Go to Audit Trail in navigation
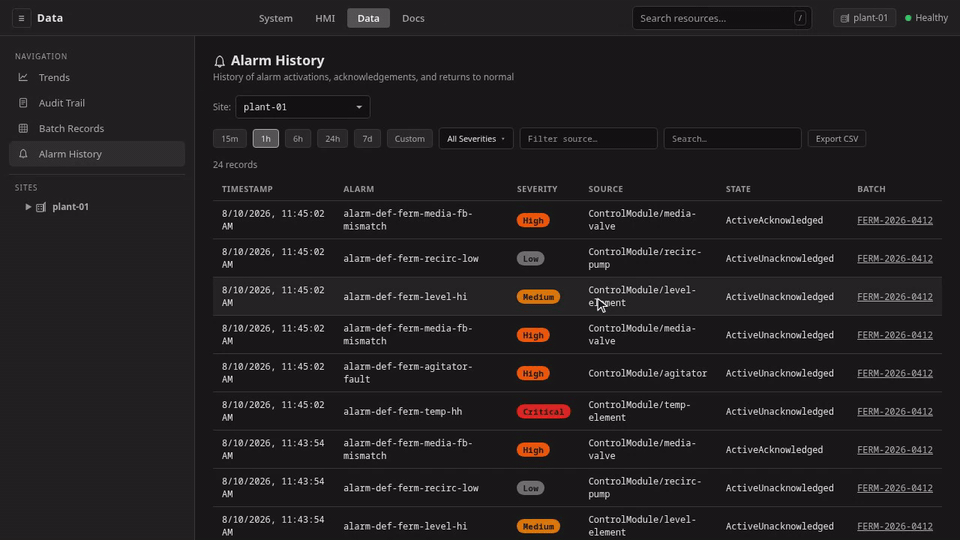 coord(97,103)
